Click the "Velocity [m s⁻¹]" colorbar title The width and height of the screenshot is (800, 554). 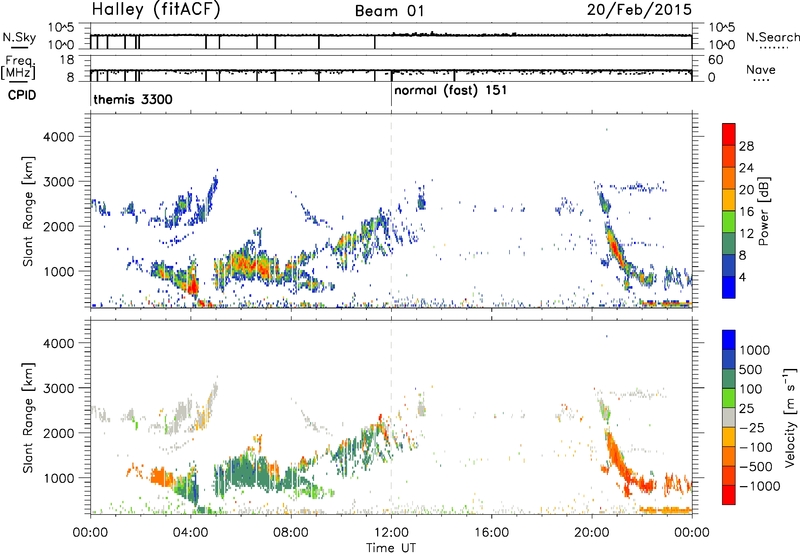(790, 417)
